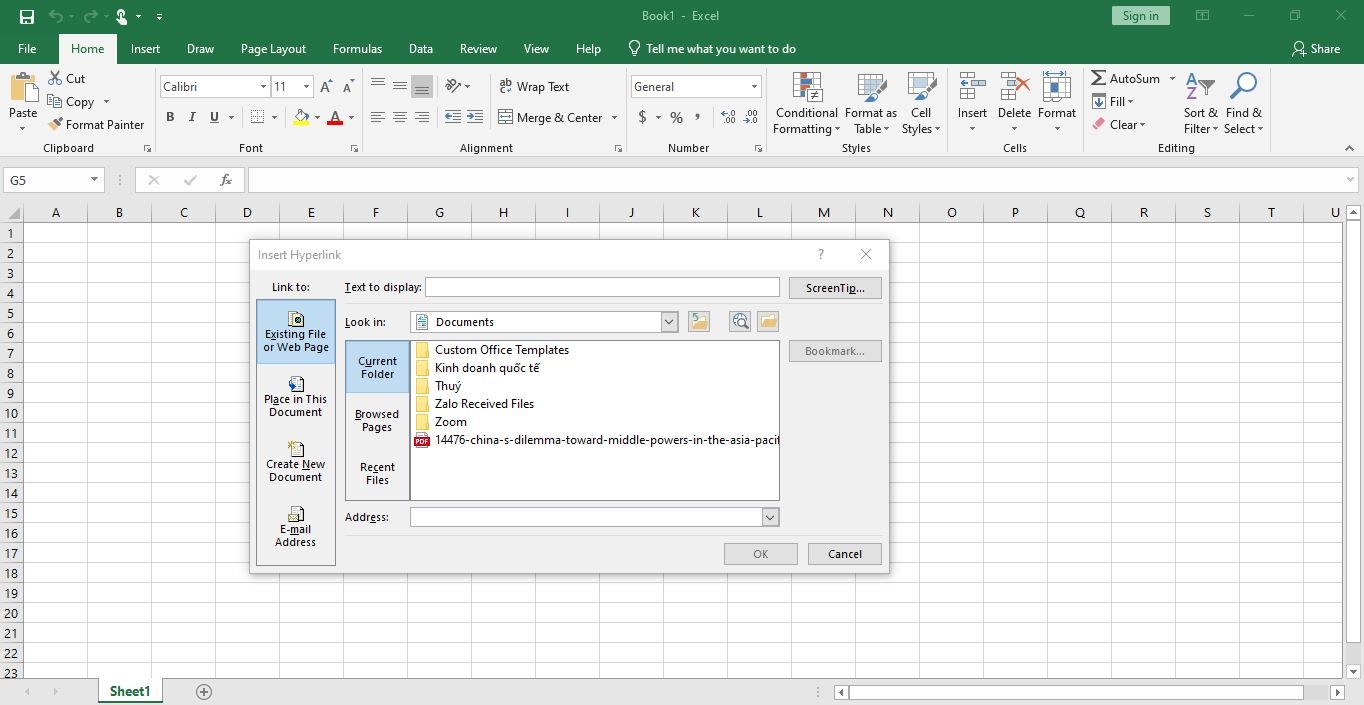Toggle Bottom Align
The height and width of the screenshot is (705, 1364).
(x=422, y=86)
